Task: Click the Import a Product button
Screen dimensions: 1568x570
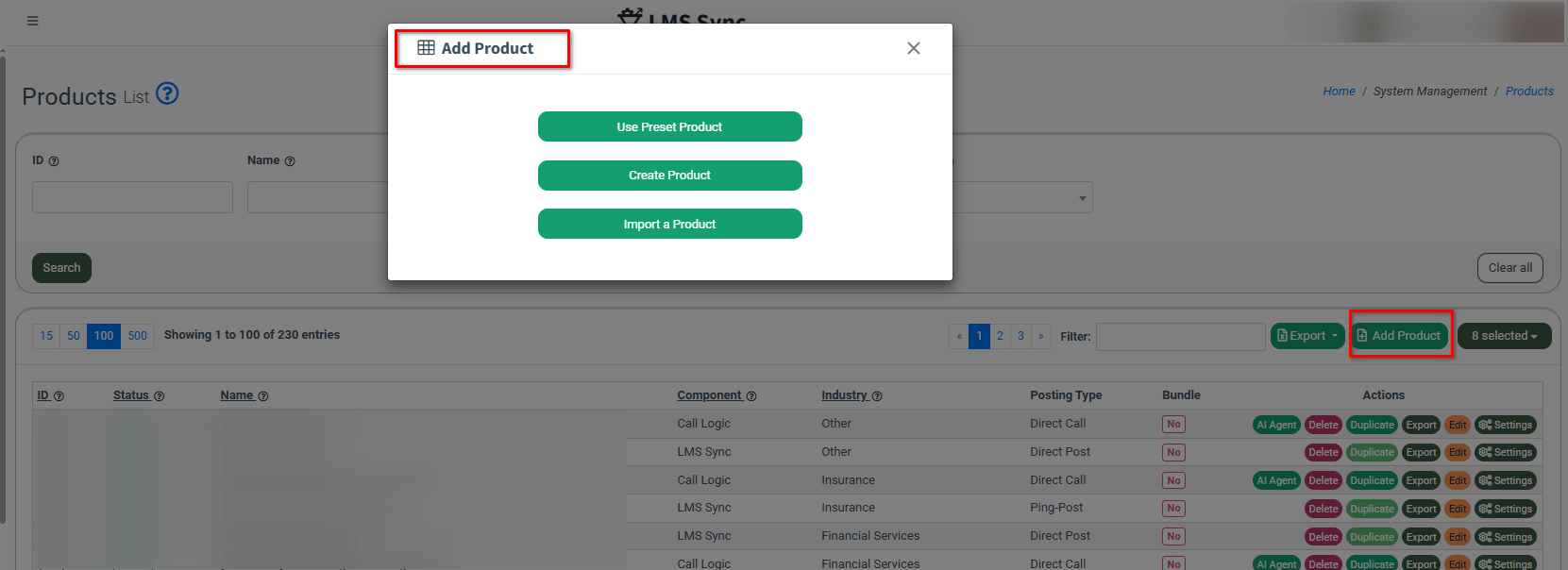Action: (x=669, y=224)
